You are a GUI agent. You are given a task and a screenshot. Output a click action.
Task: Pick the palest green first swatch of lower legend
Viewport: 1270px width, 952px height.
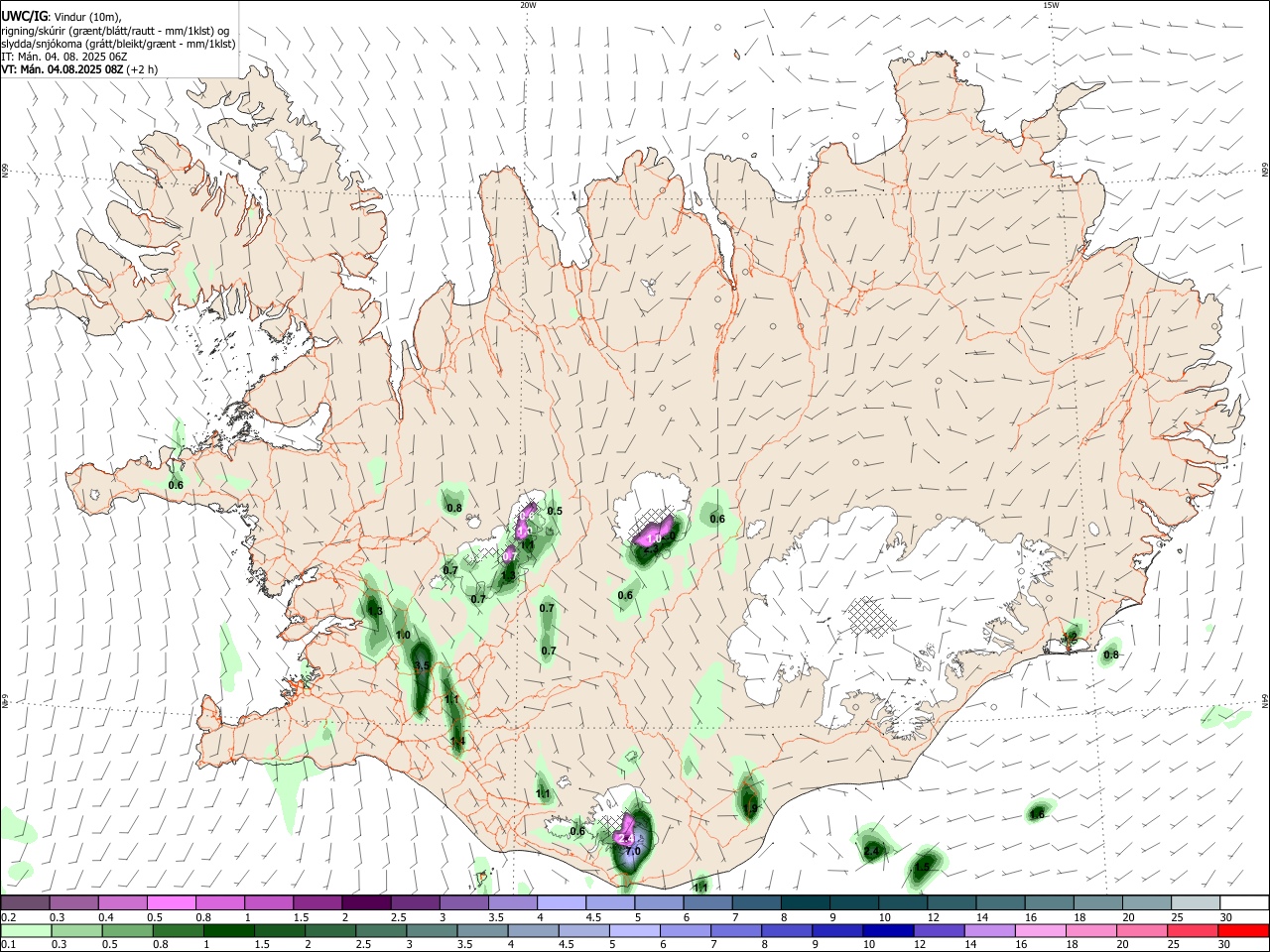pyautogui.click(x=27, y=930)
